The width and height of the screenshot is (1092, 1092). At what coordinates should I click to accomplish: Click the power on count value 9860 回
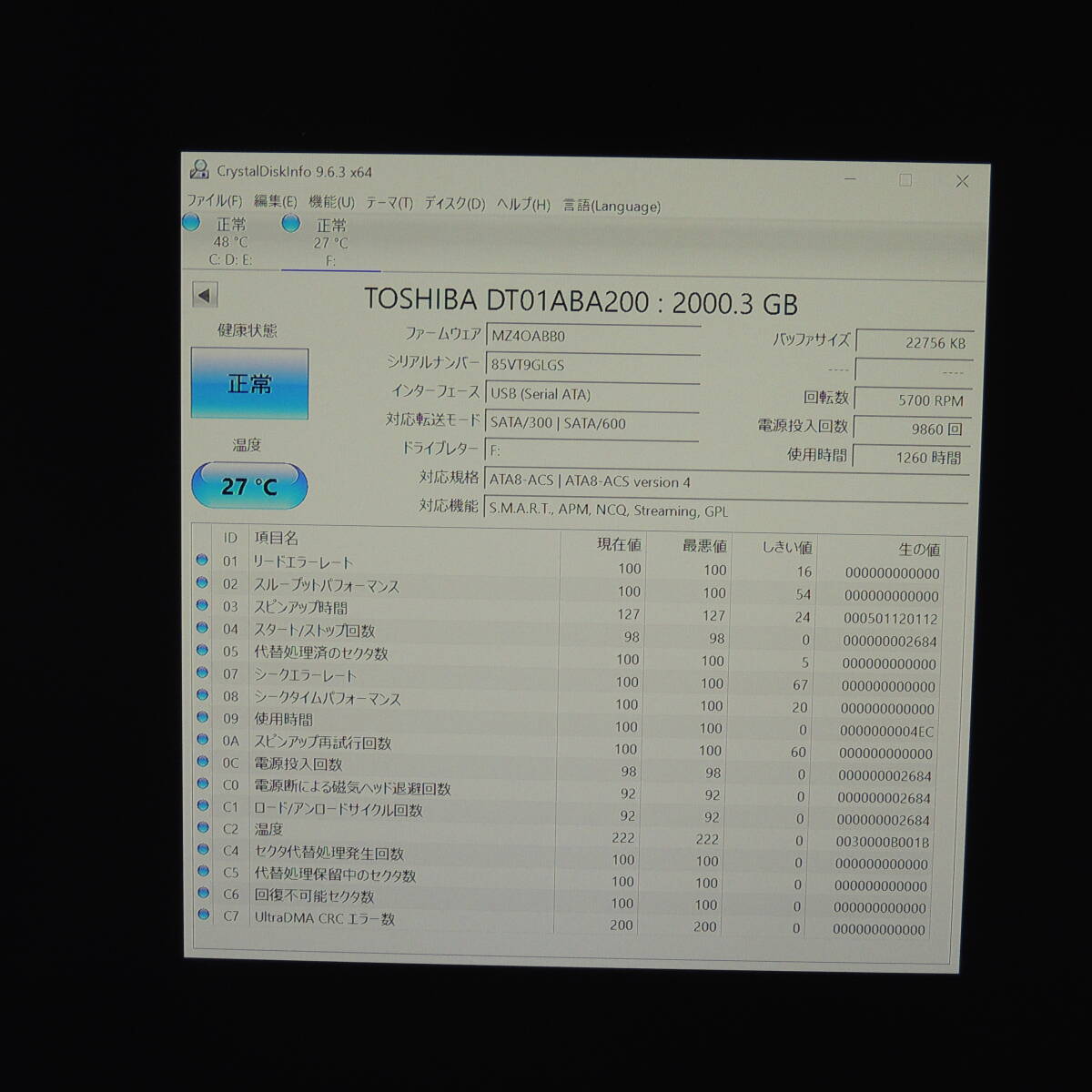click(x=912, y=429)
